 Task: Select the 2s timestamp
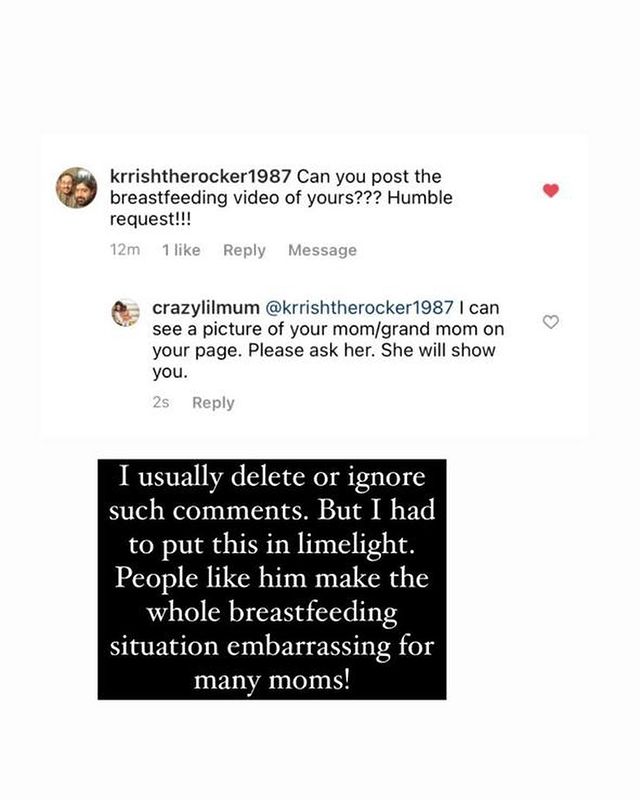point(161,403)
